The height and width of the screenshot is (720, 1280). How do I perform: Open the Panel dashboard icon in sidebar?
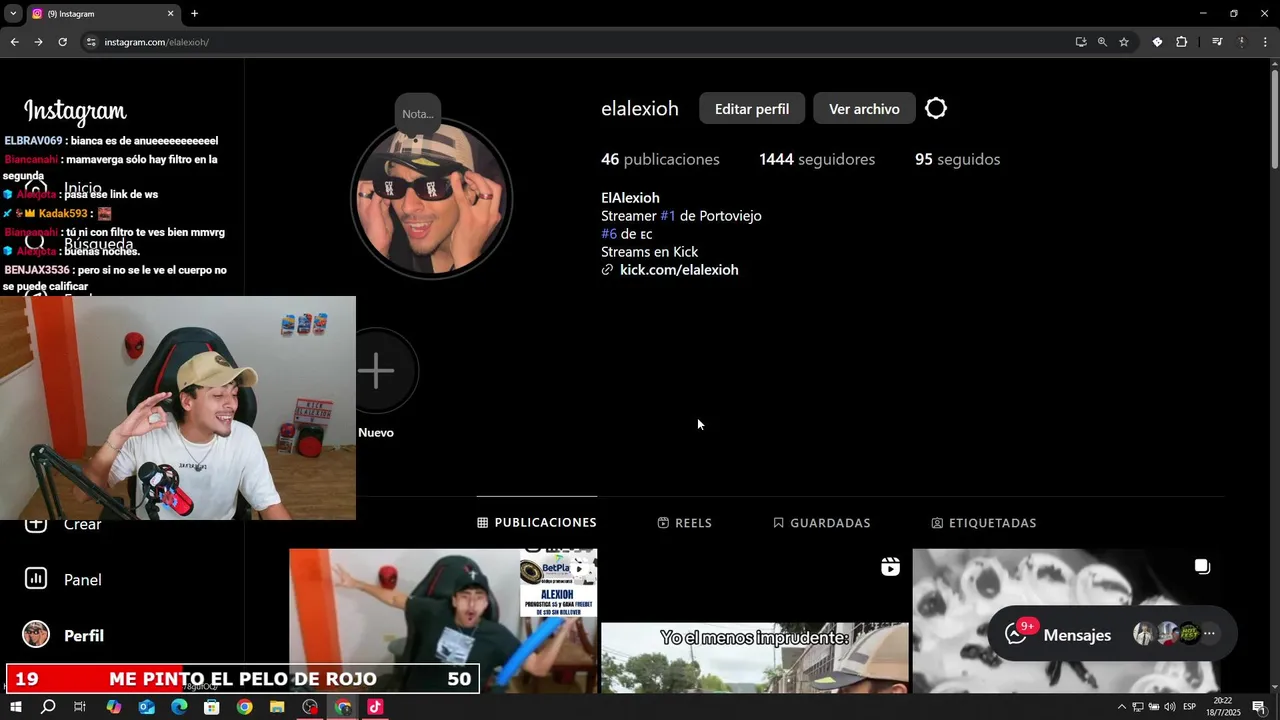click(x=36, y=578)
